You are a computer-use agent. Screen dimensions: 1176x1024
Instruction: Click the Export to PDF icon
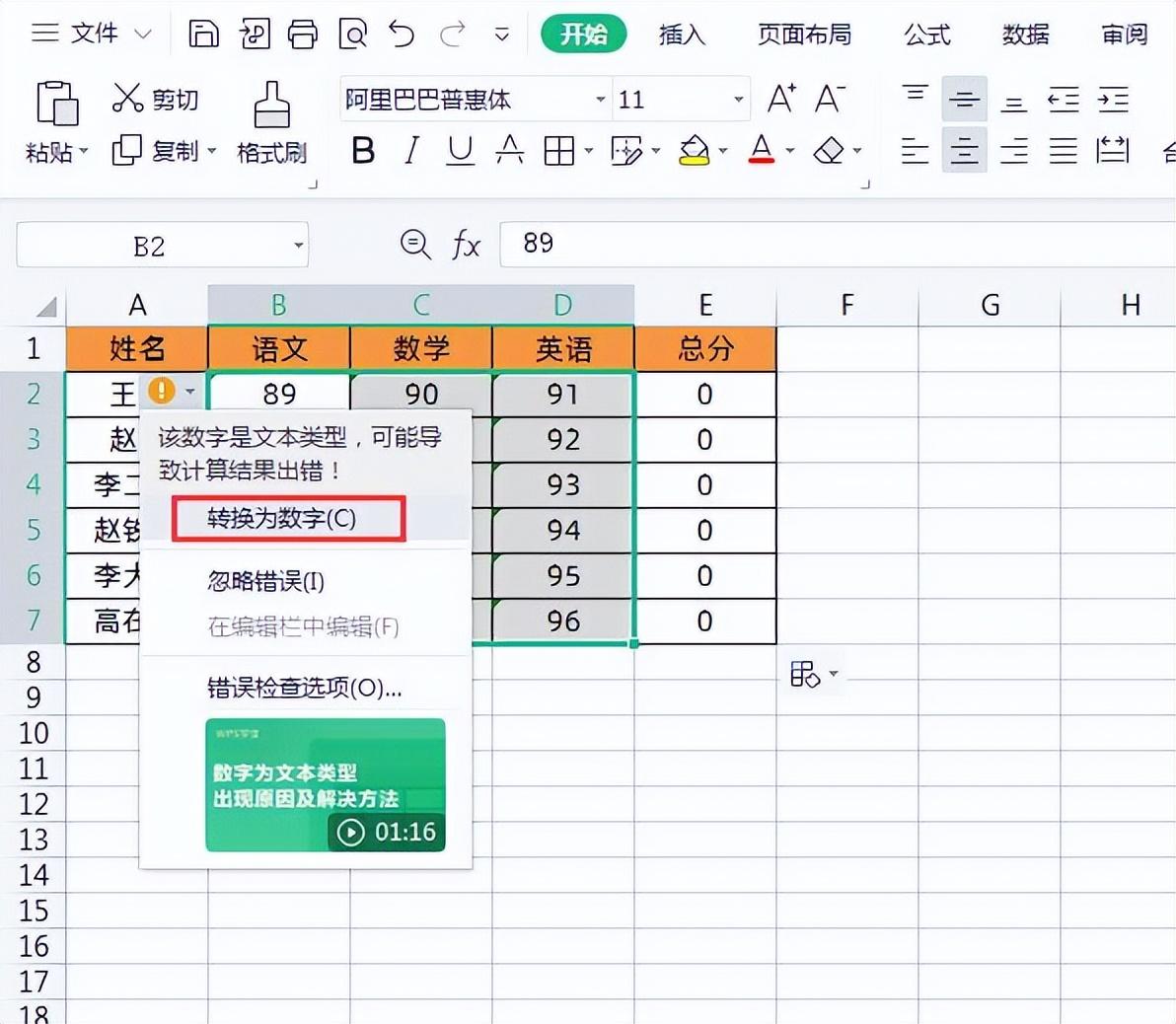click(x=255, y=34)
